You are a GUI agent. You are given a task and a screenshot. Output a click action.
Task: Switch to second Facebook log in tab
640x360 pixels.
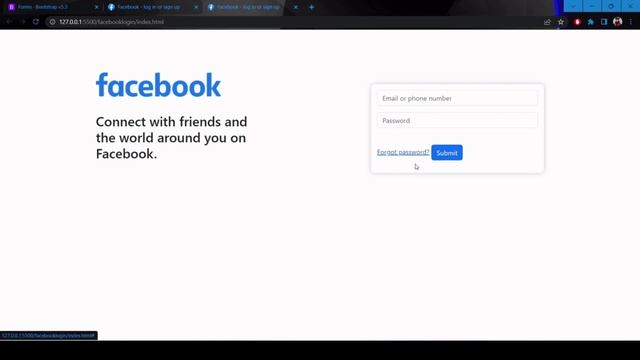click(152, 7)
